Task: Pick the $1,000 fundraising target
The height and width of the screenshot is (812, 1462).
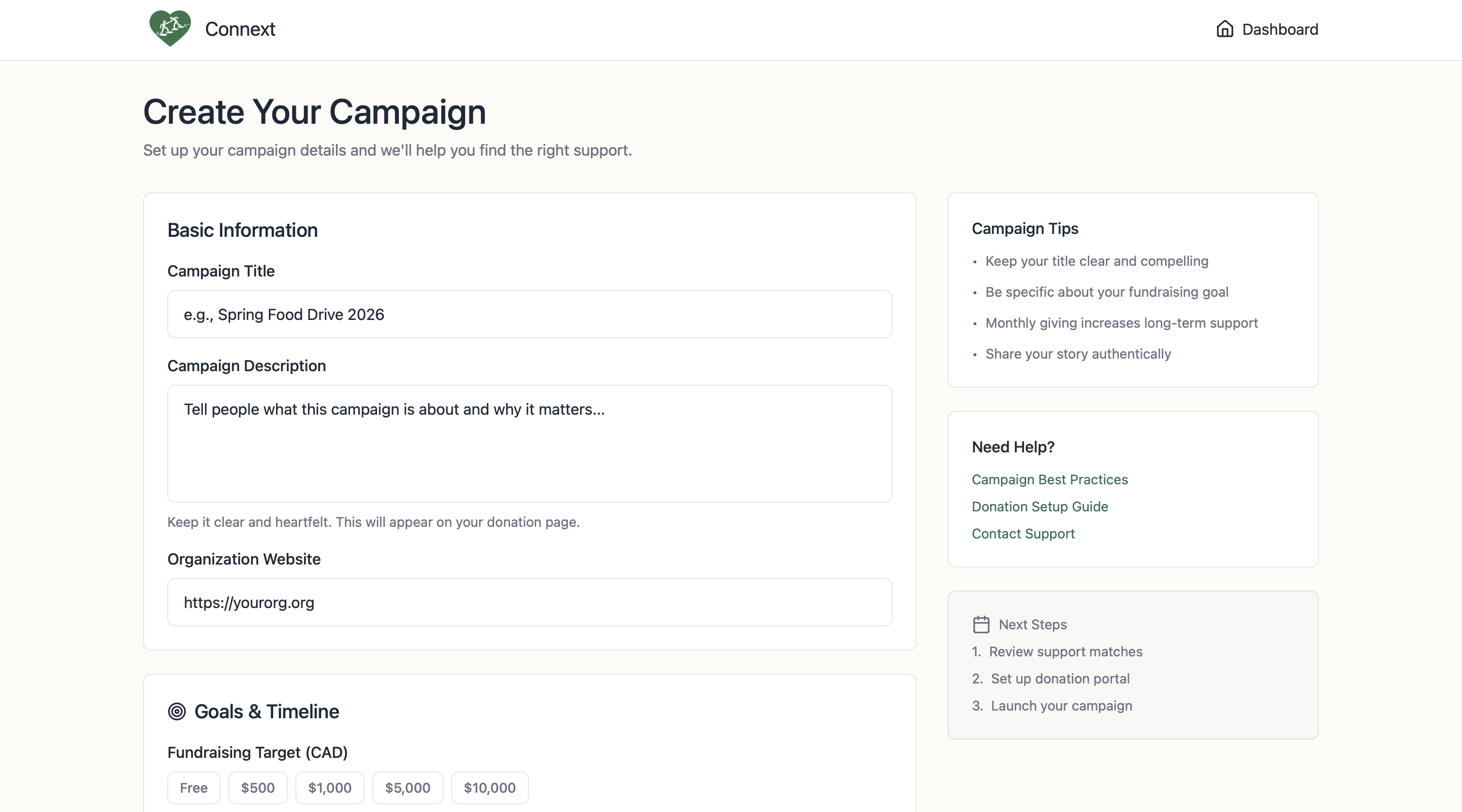Action: [x=330, y=788]
